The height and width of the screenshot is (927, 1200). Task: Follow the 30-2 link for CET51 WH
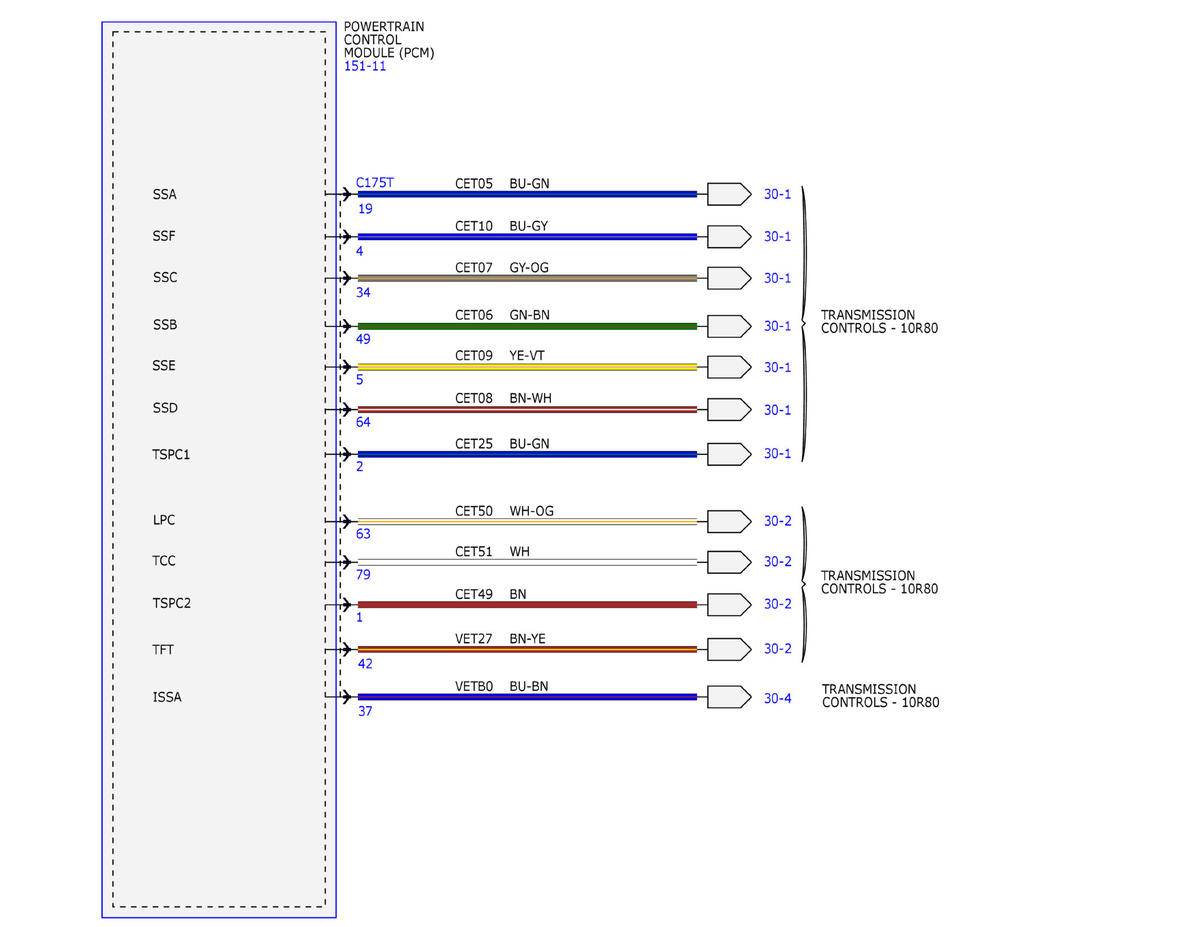tap(777, 561)
